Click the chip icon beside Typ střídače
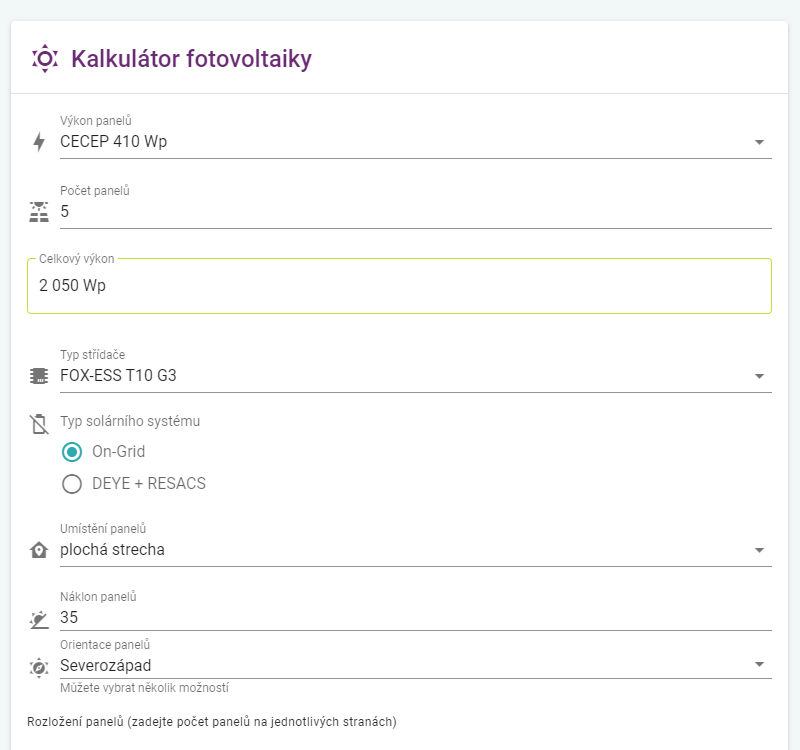 pyautogui.click(x=39, y=376)
